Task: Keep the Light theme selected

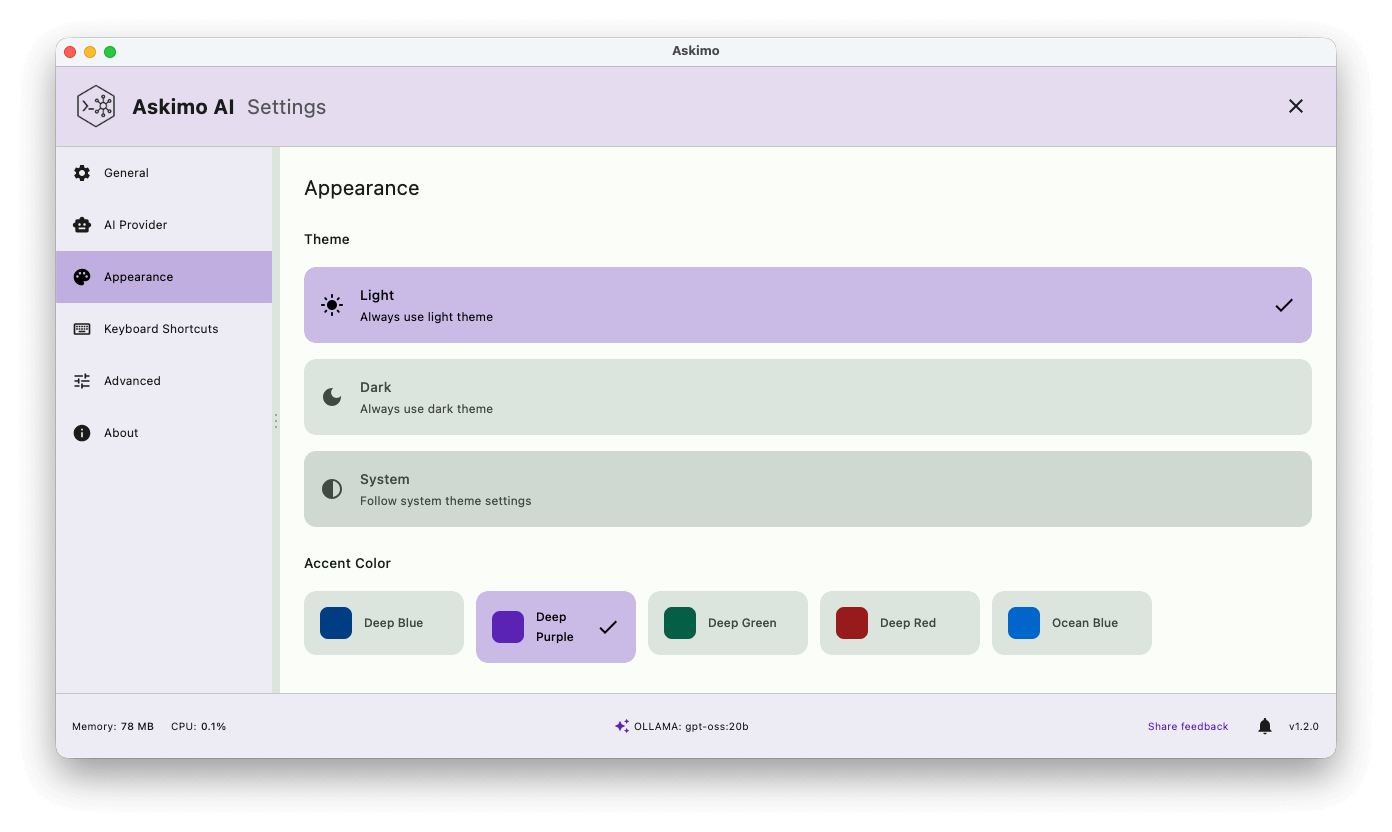Action: [807, 305]
